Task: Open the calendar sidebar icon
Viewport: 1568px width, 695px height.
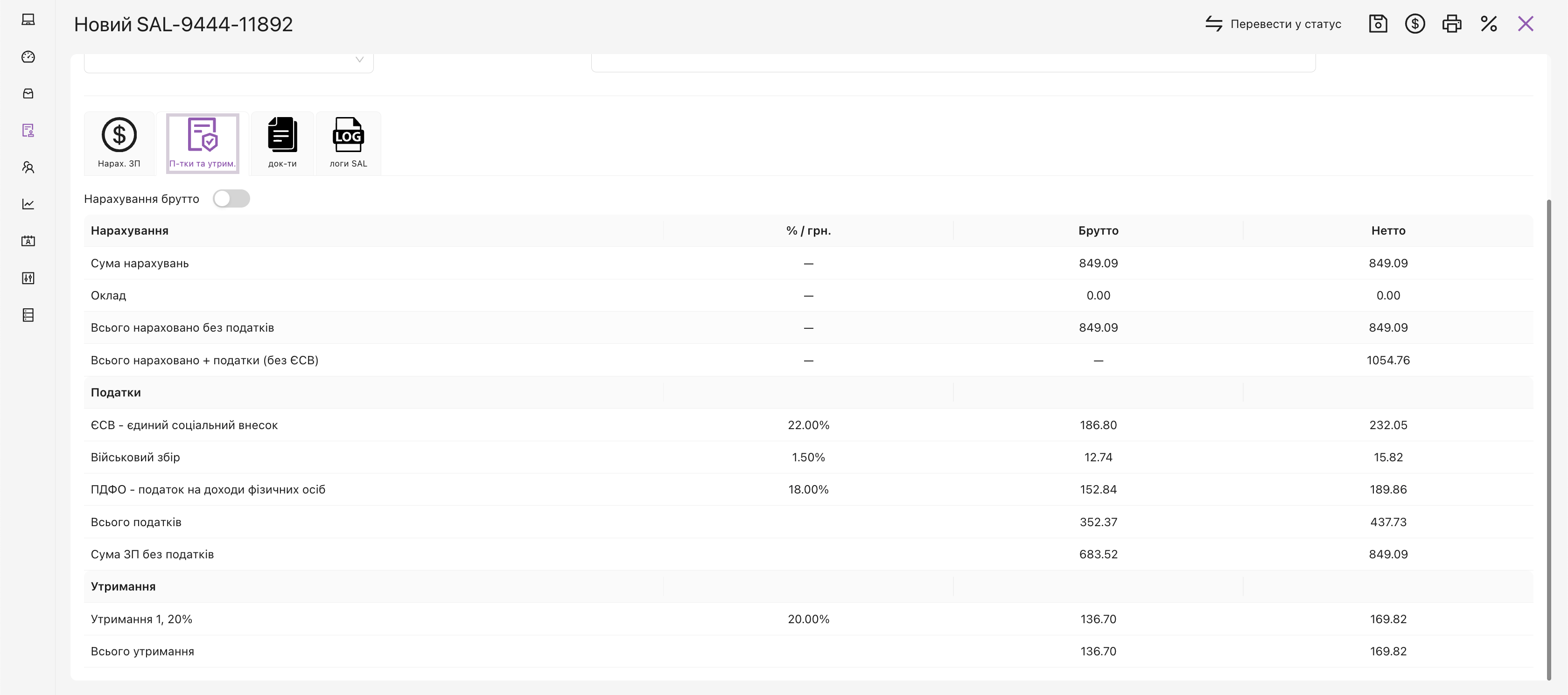Action: [x=28, y=241]
